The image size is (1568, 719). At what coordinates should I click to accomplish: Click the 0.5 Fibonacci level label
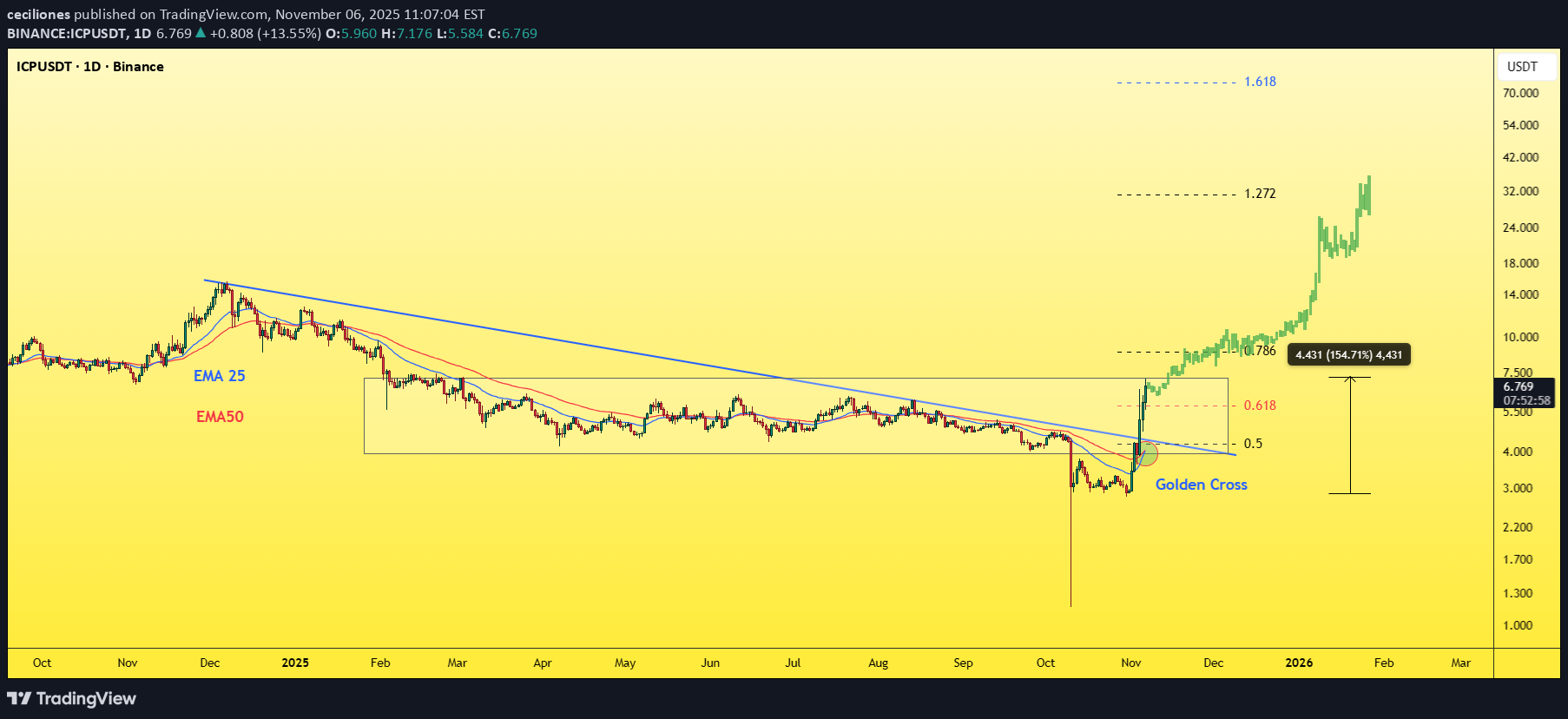coord(1253,444)
